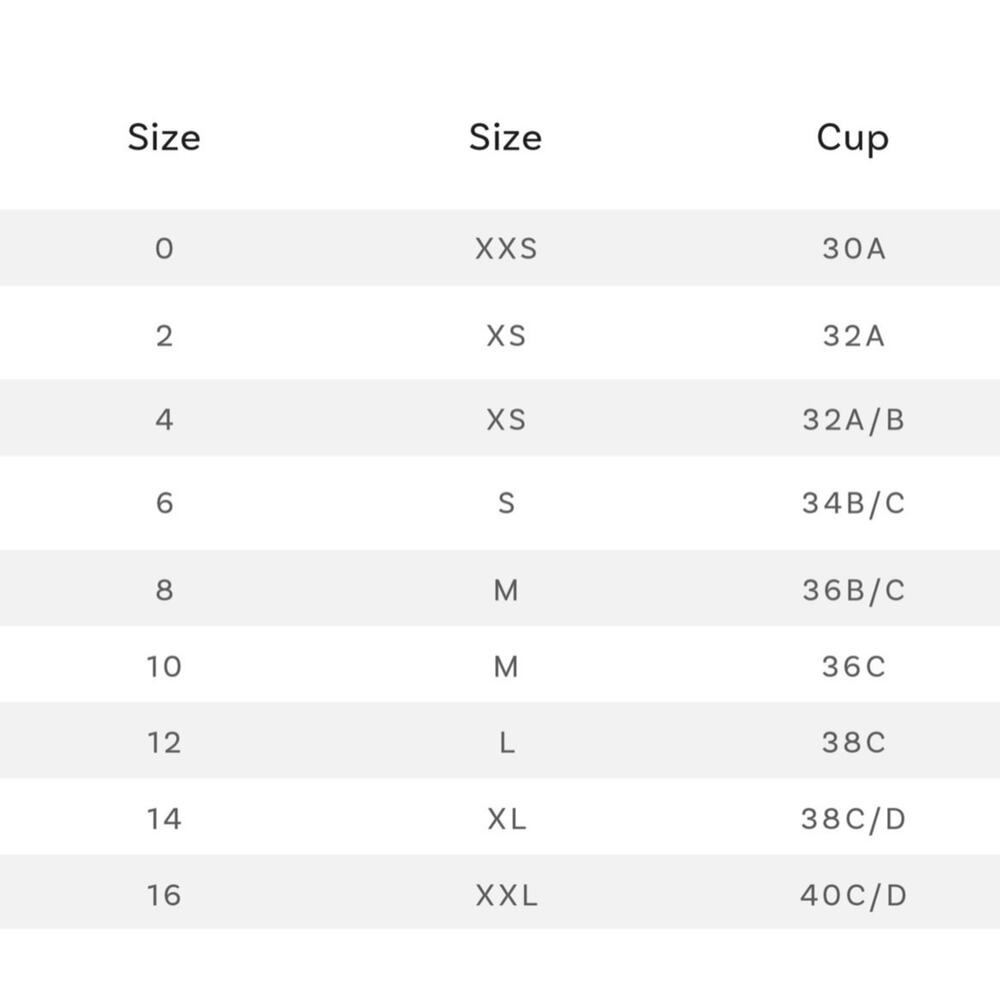Click the Size header above letter sizes
The width and height of the screenshot is (1000, 1000).
505,138
